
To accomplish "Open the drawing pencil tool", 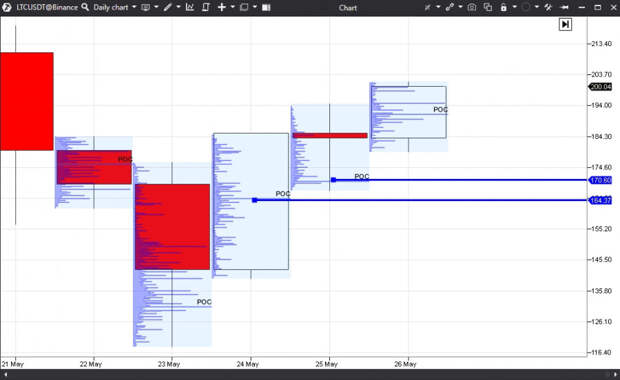I will coord(168,7).
